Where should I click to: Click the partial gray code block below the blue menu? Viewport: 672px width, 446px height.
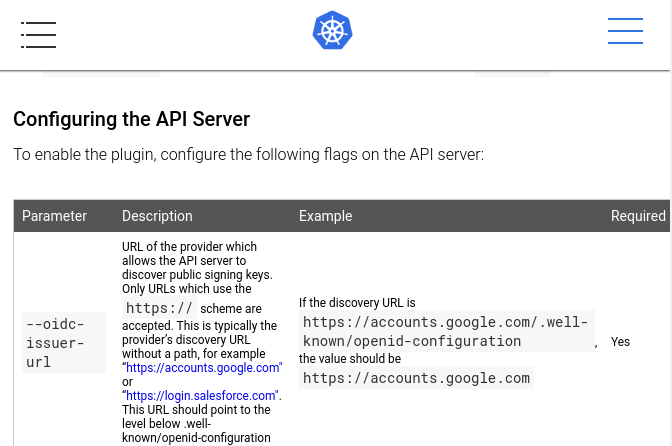coord(512,73)
